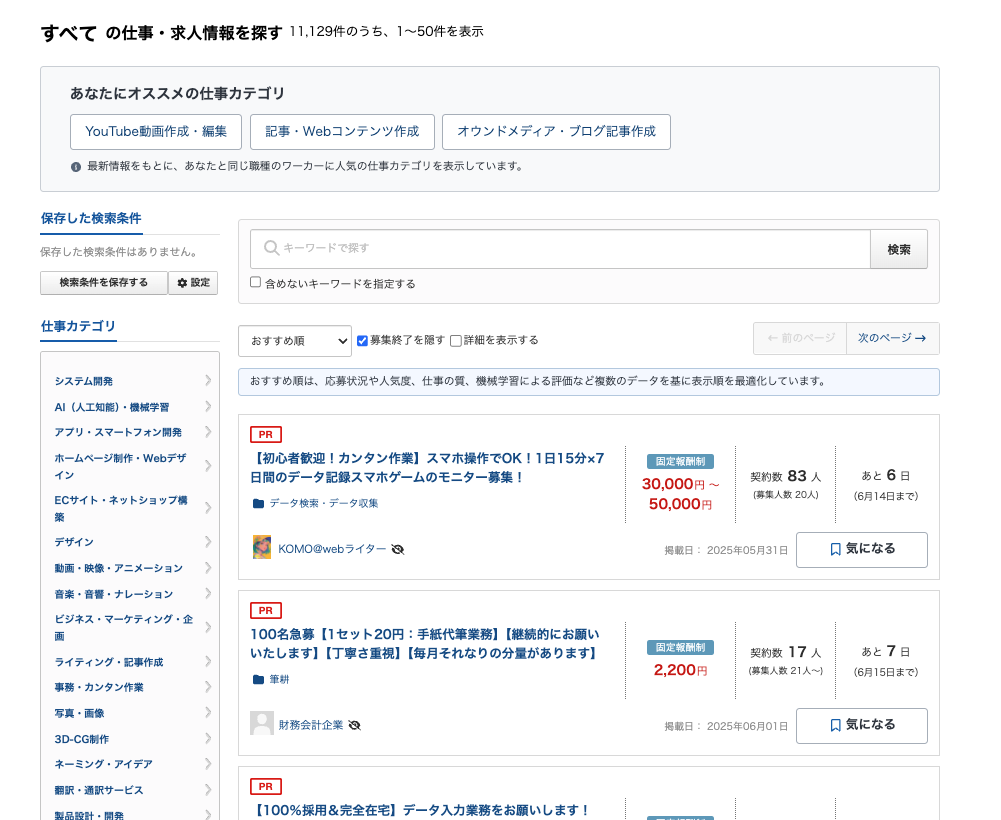Expand アプリ・スマートフォン開発 category chevron
Screen dimensions: 1001x820
pos(208,432)
